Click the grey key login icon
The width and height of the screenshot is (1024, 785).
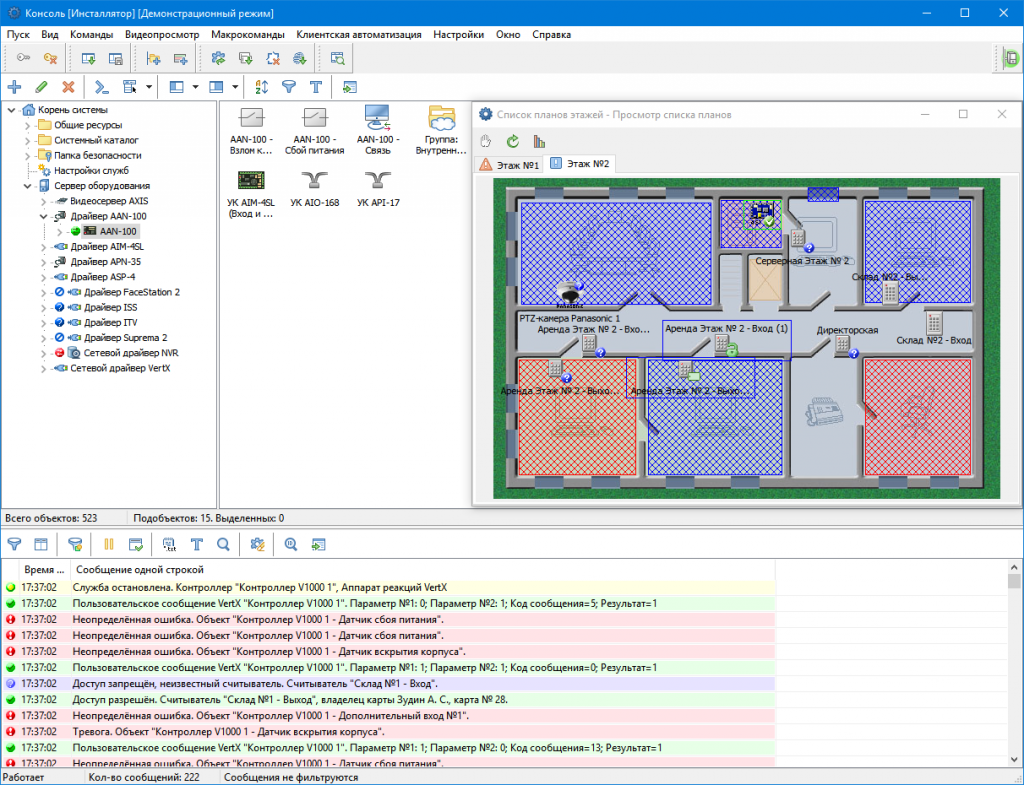tap(24, 58)
